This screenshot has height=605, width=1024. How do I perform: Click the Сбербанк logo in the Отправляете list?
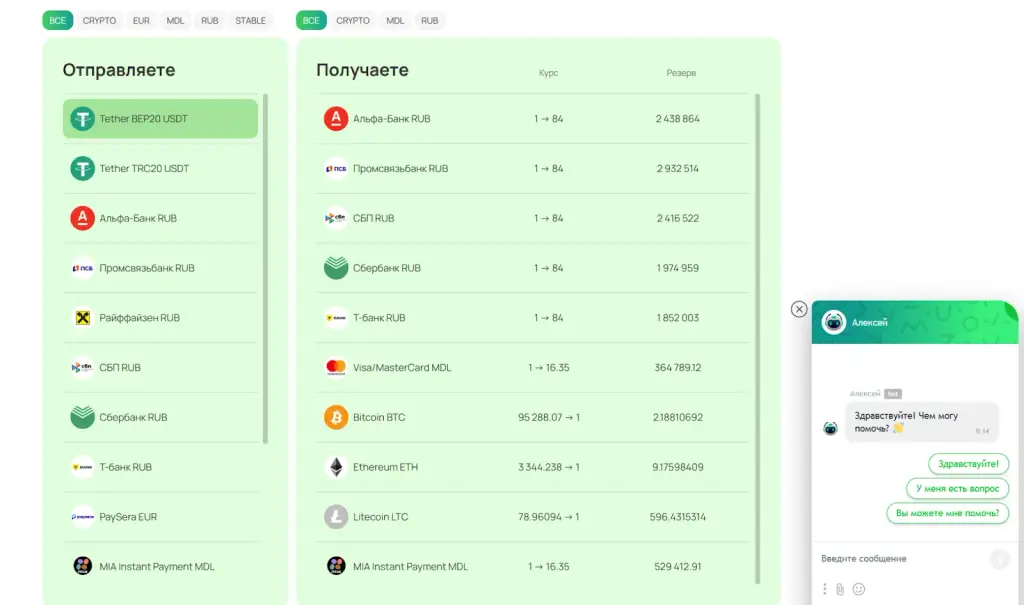point(82,417)
